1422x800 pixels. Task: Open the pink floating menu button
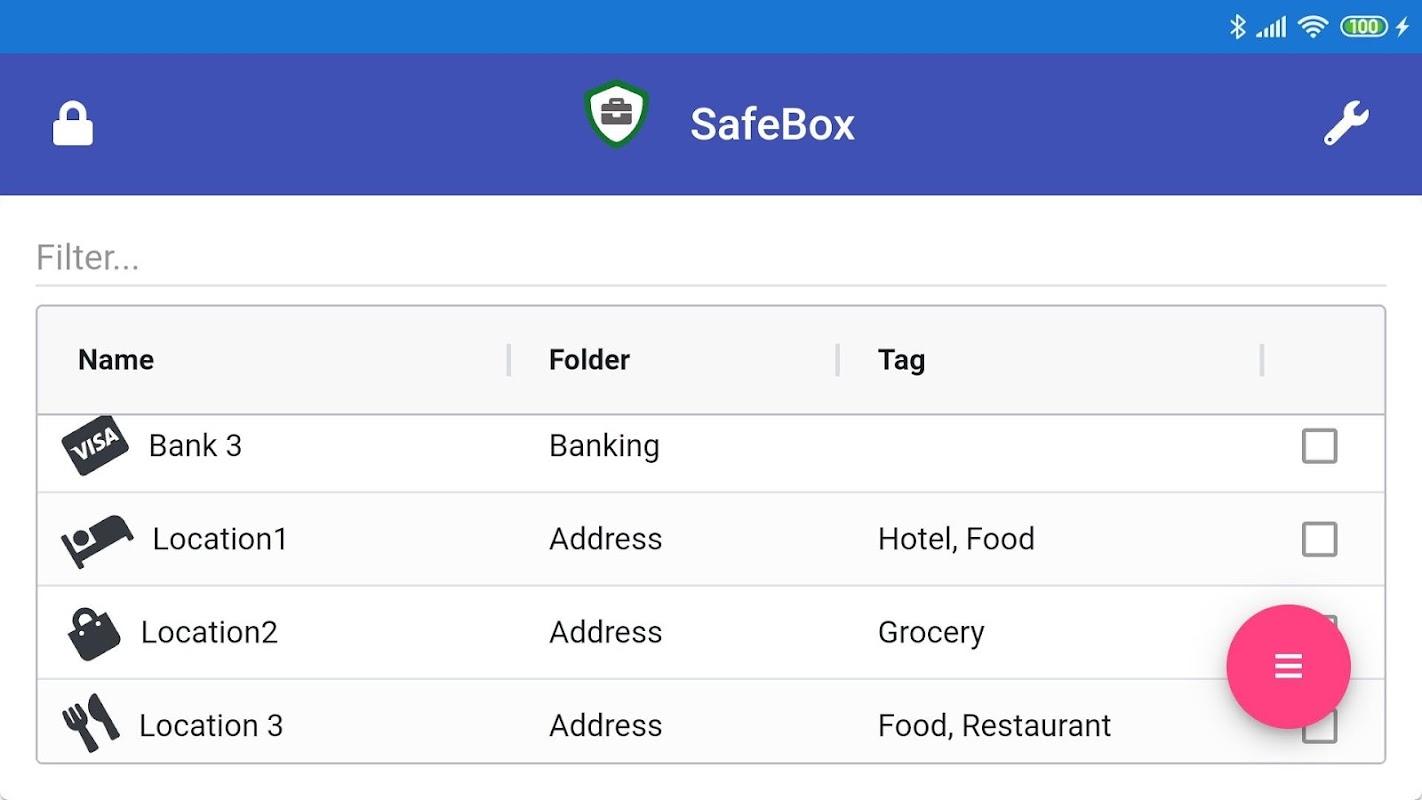pos(1288,666)
